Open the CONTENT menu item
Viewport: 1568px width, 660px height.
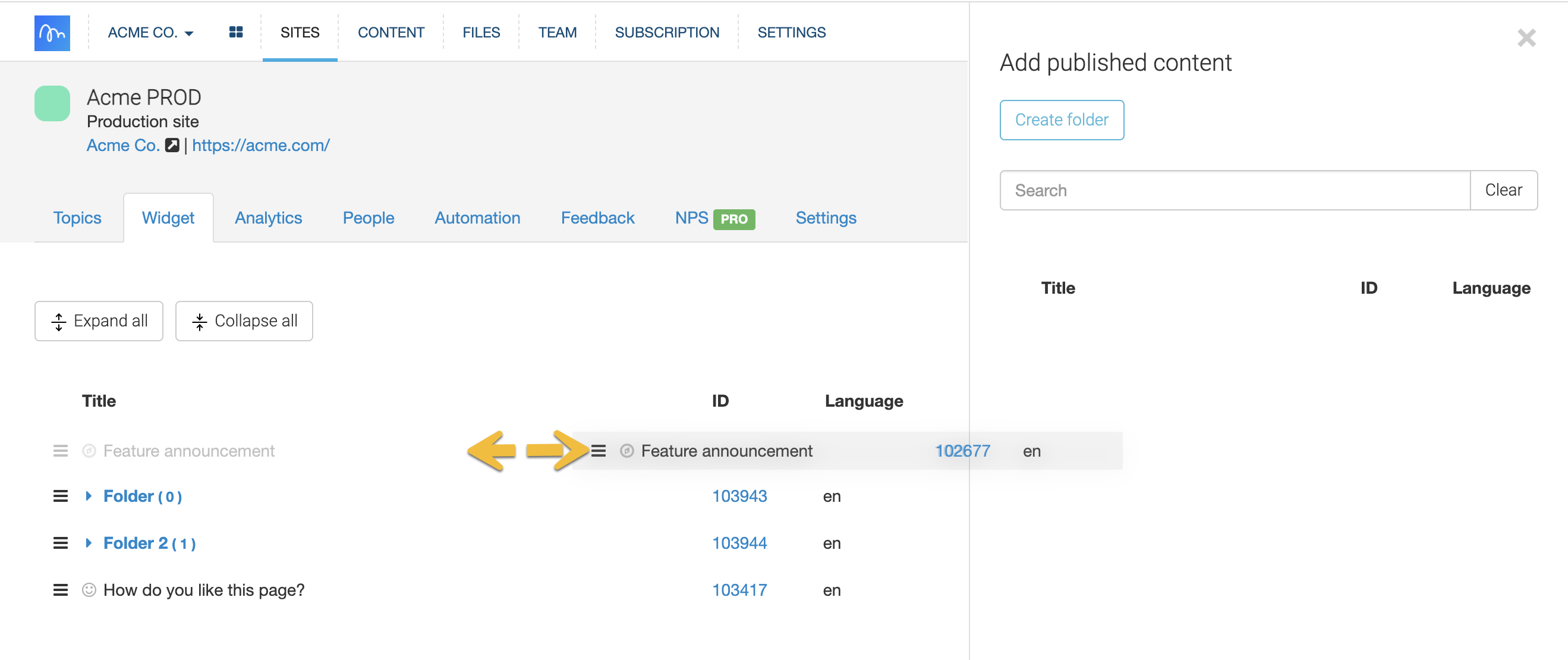coord(391,33)
